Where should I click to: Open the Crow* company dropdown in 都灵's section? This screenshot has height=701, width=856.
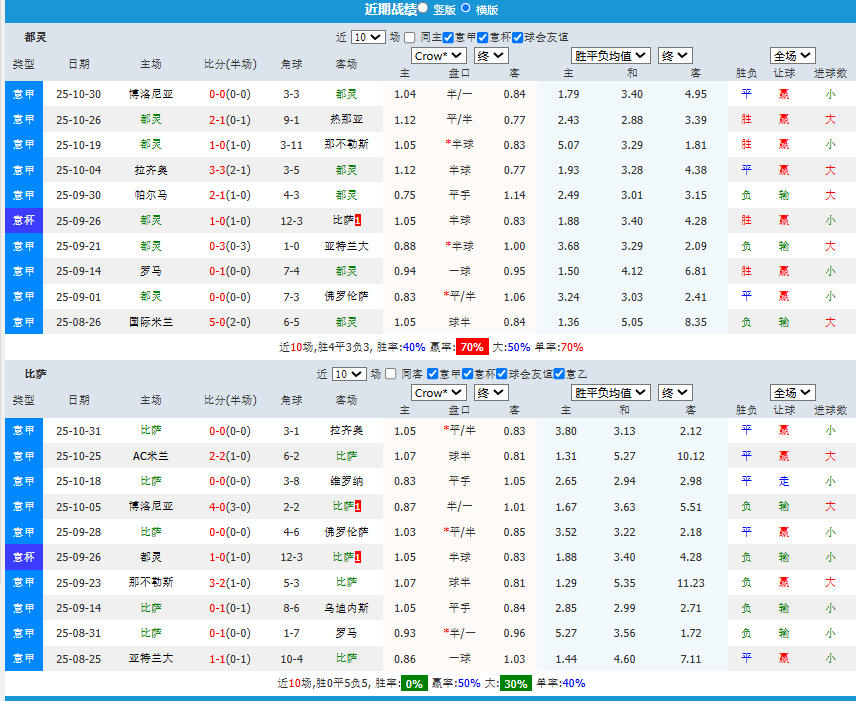tap(438, 56)
